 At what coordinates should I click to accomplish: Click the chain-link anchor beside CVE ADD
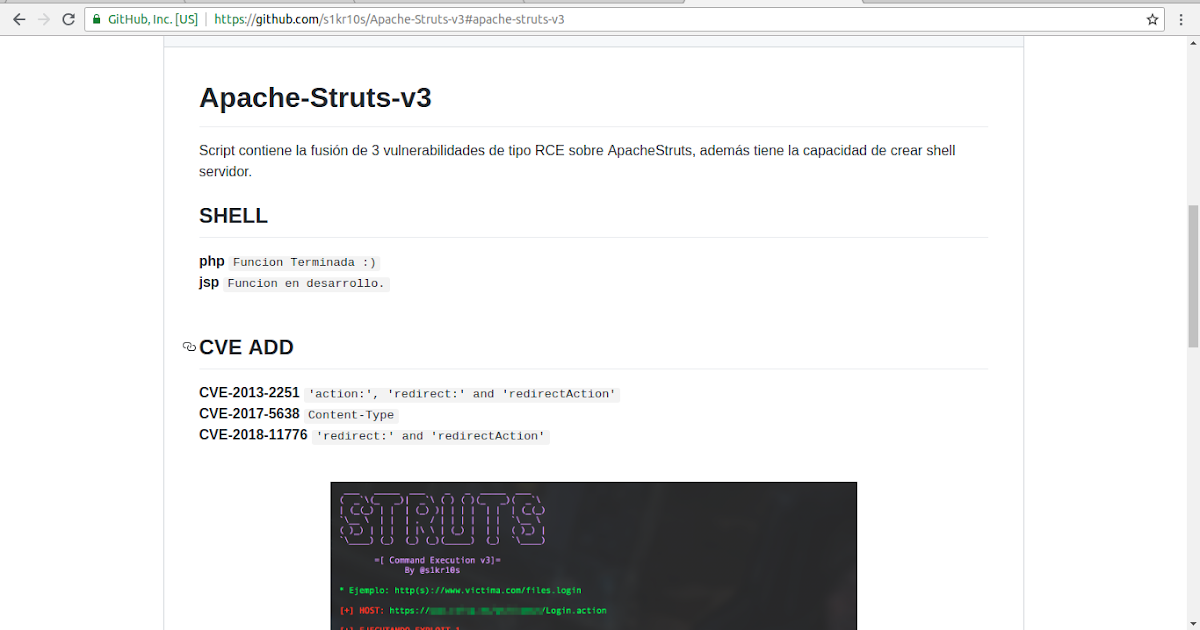(x=189, y=347)
